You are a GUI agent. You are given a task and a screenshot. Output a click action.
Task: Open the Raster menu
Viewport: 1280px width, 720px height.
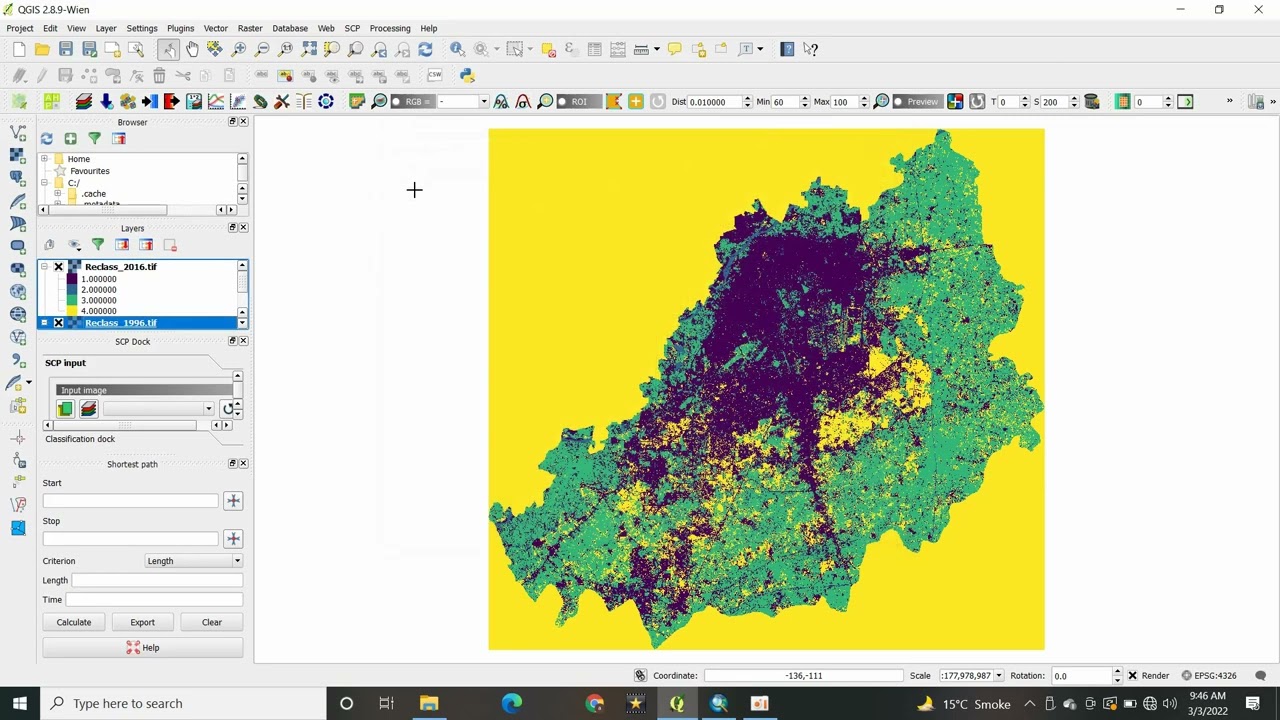click(x=250, y=28)
